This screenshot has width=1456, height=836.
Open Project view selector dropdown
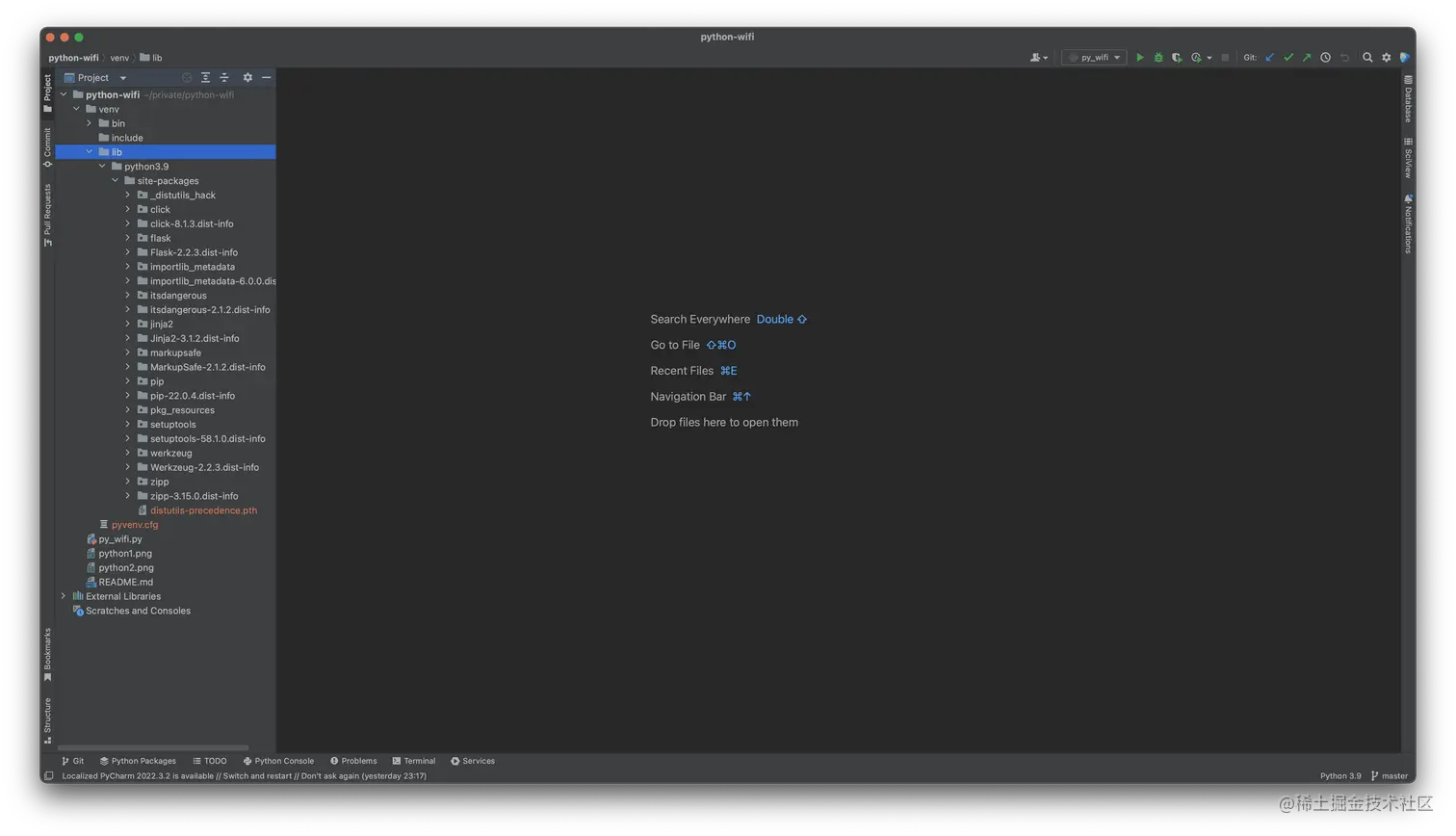click(95, 78)
